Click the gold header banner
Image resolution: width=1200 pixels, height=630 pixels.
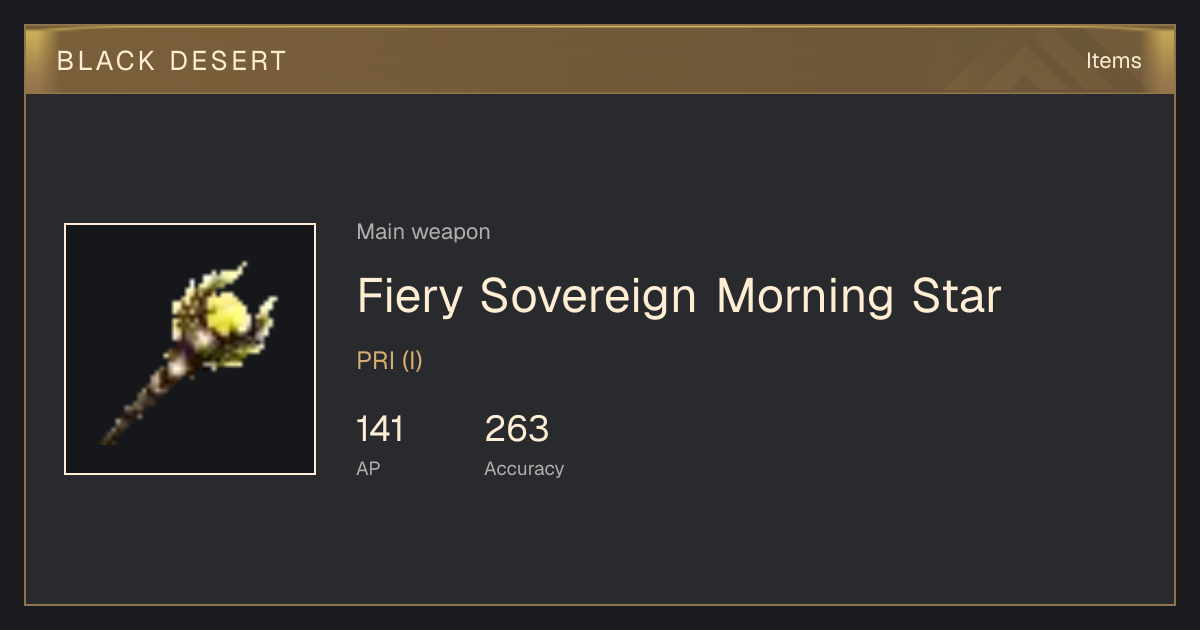click(600, 60)
